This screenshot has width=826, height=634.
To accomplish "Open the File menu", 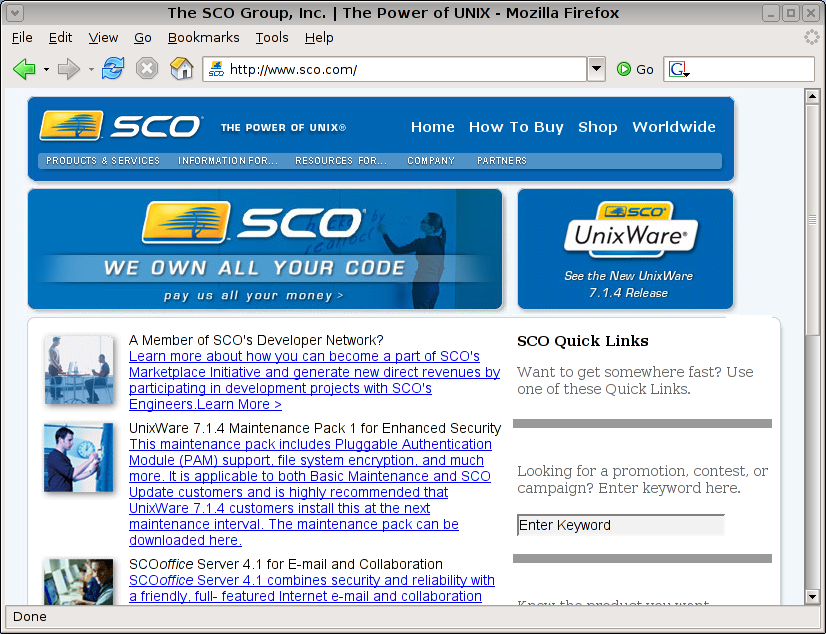I will pyautogui.click(x=22, y=37).
